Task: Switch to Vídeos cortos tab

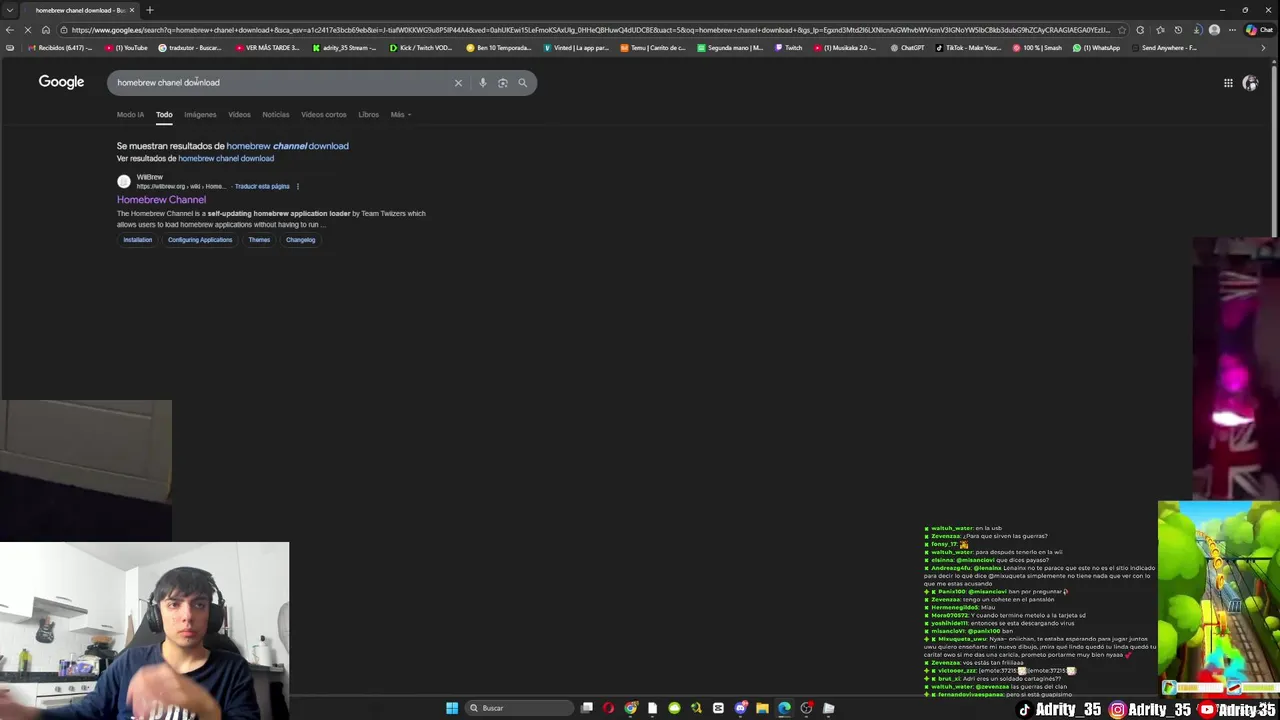Action: click(x=324, y=114)
